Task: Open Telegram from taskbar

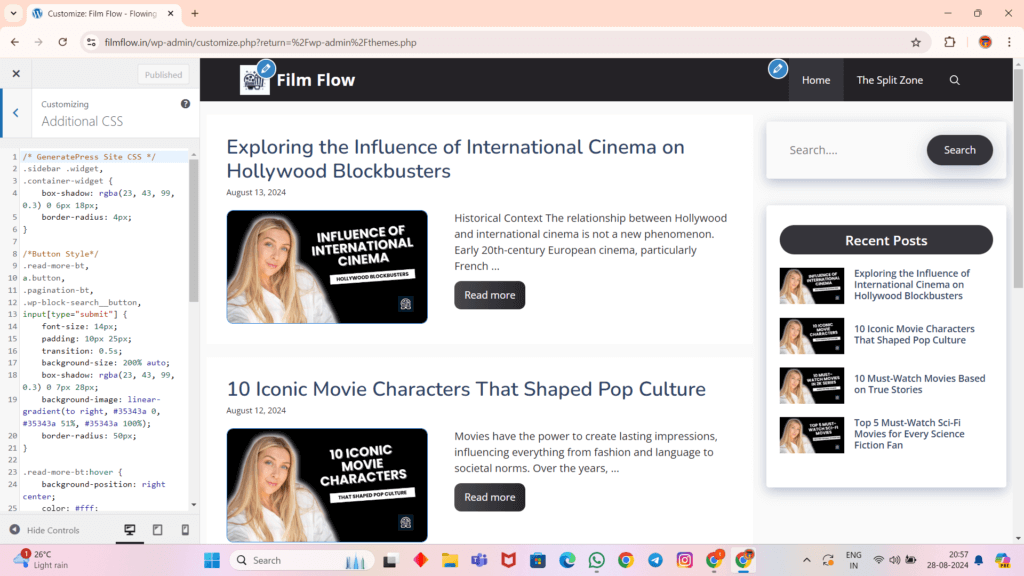Action: [x=655, y=560]
